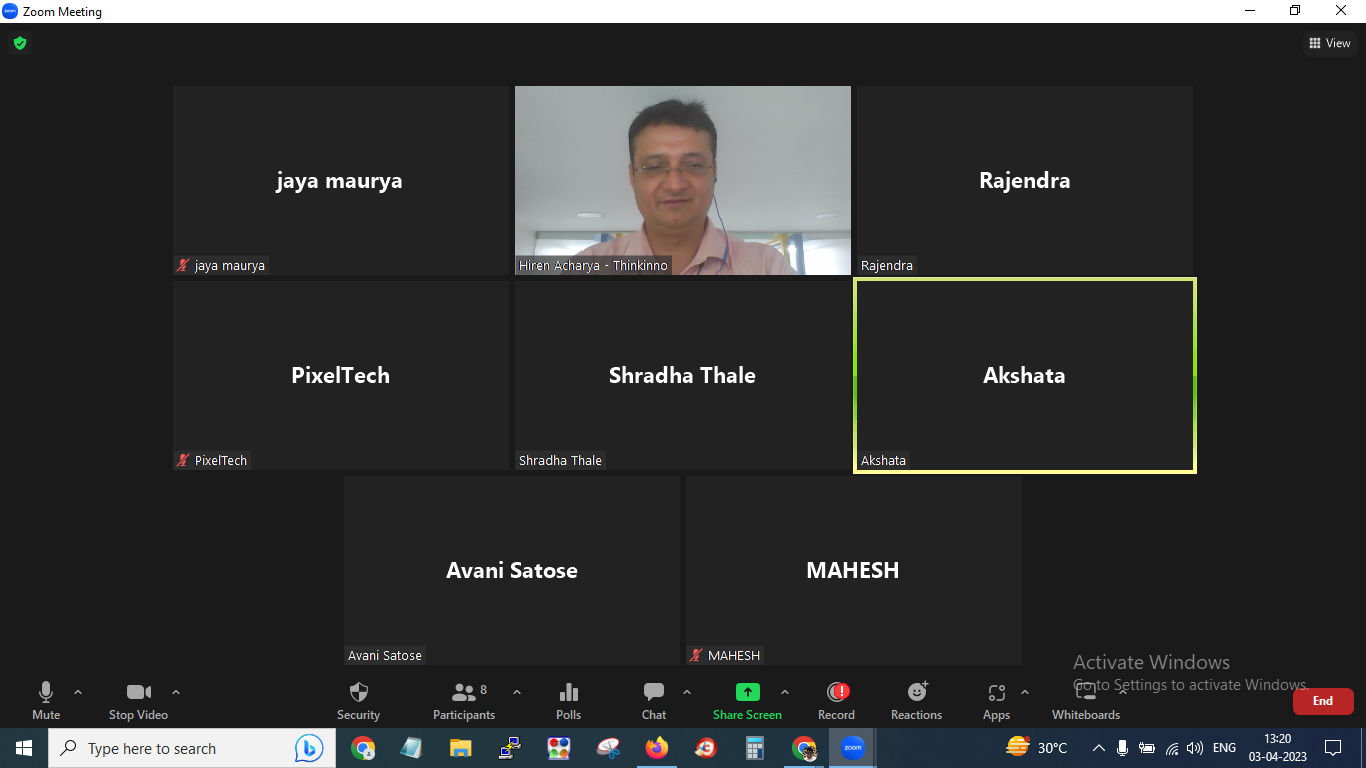
Task: Show hidden system tray icons
Action: tap(1098, 748)
